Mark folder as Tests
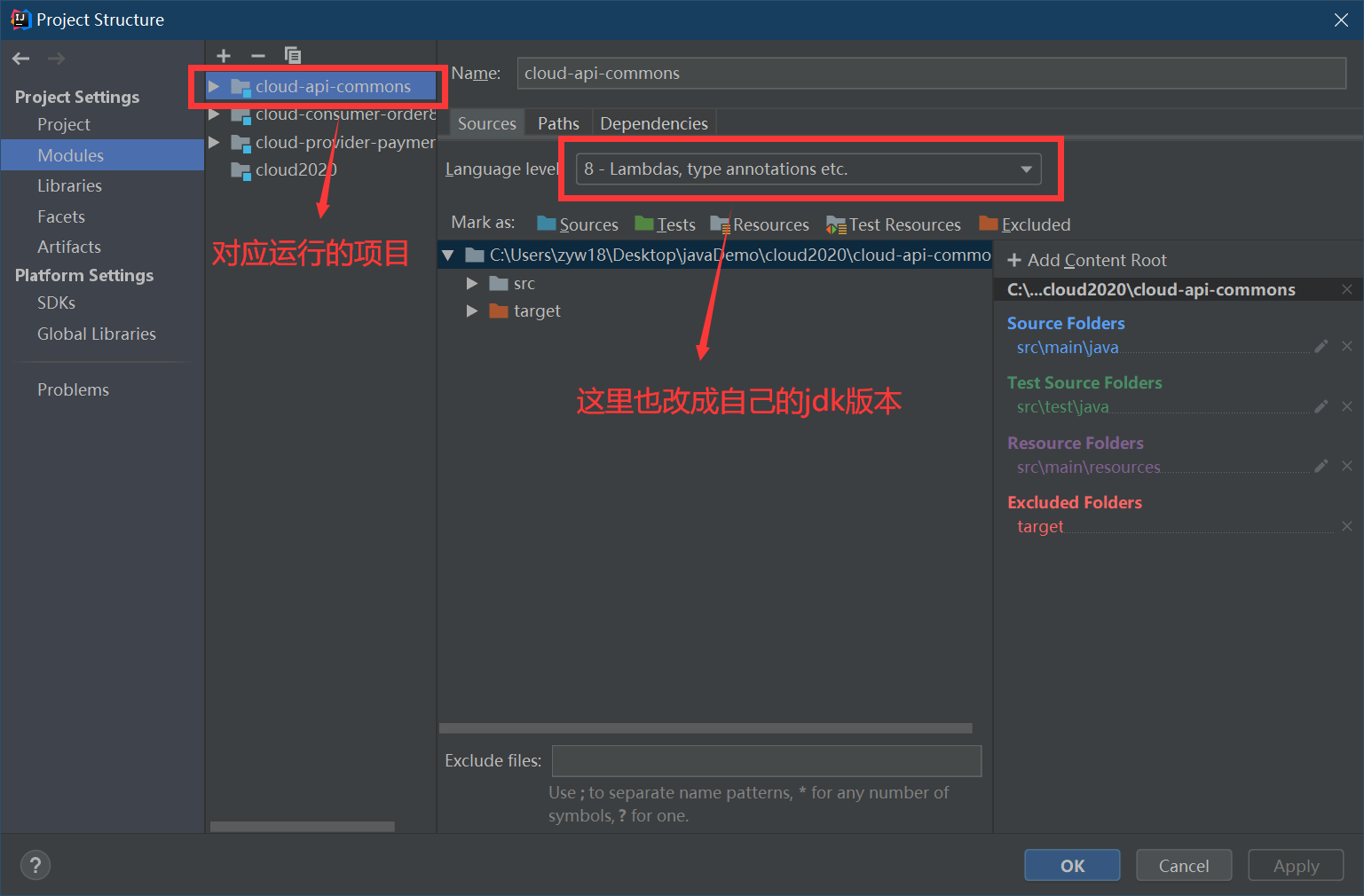The width and height of the screenshot is (1364, 896). click(x=666, y=224)
